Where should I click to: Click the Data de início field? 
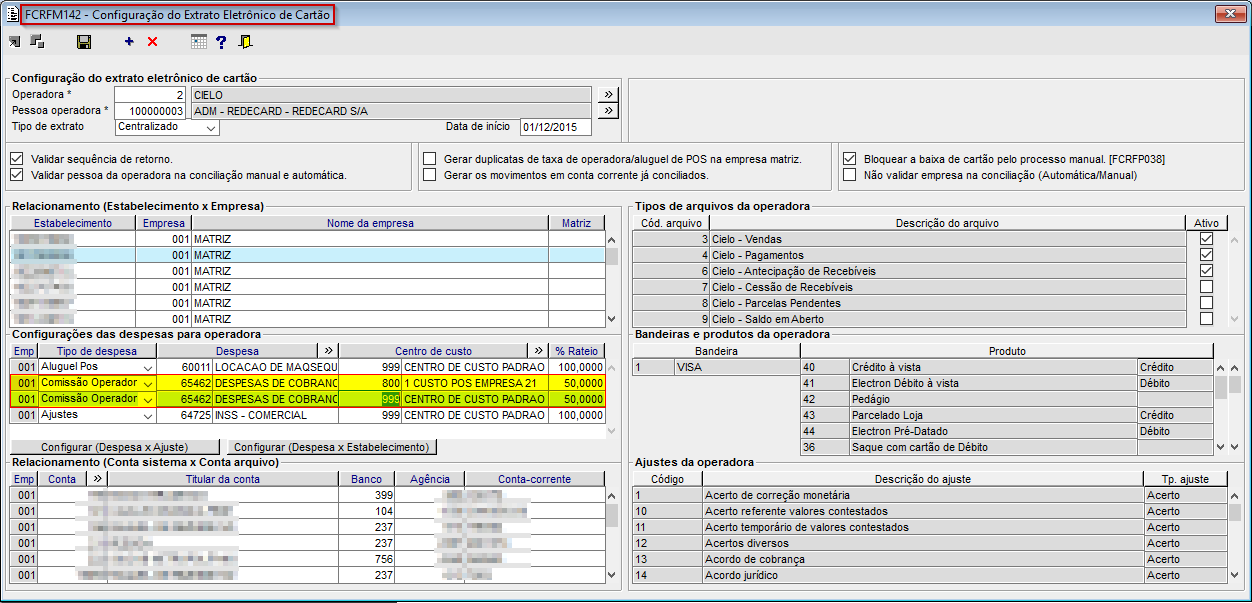click(x=555, y=127)
